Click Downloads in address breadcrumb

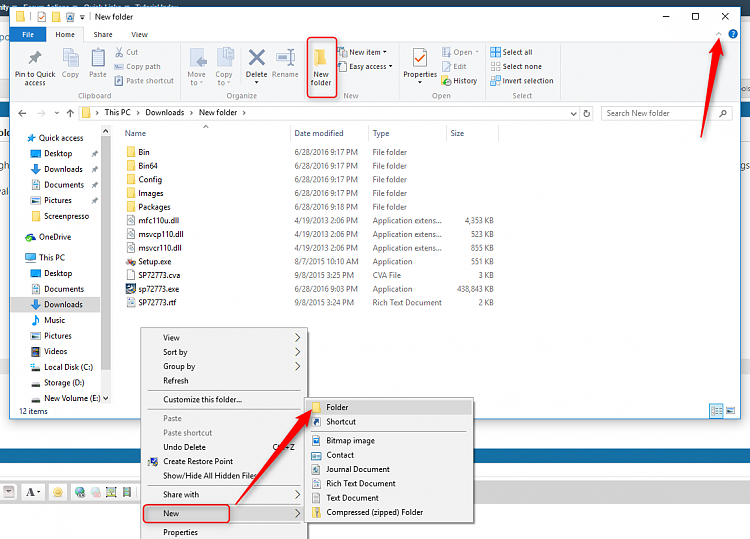click(165, 113)
